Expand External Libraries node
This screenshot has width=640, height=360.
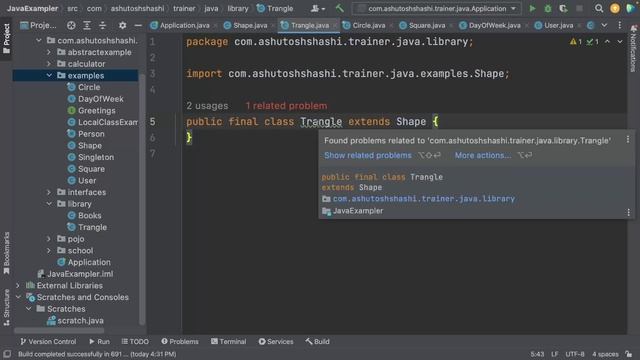point(18,285)
